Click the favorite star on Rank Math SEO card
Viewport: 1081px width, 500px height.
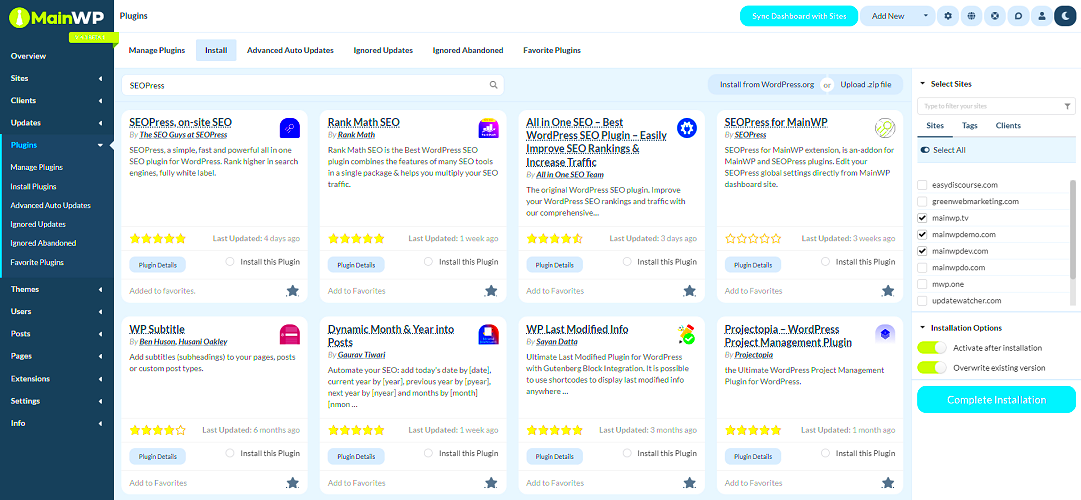click(491, 291)
